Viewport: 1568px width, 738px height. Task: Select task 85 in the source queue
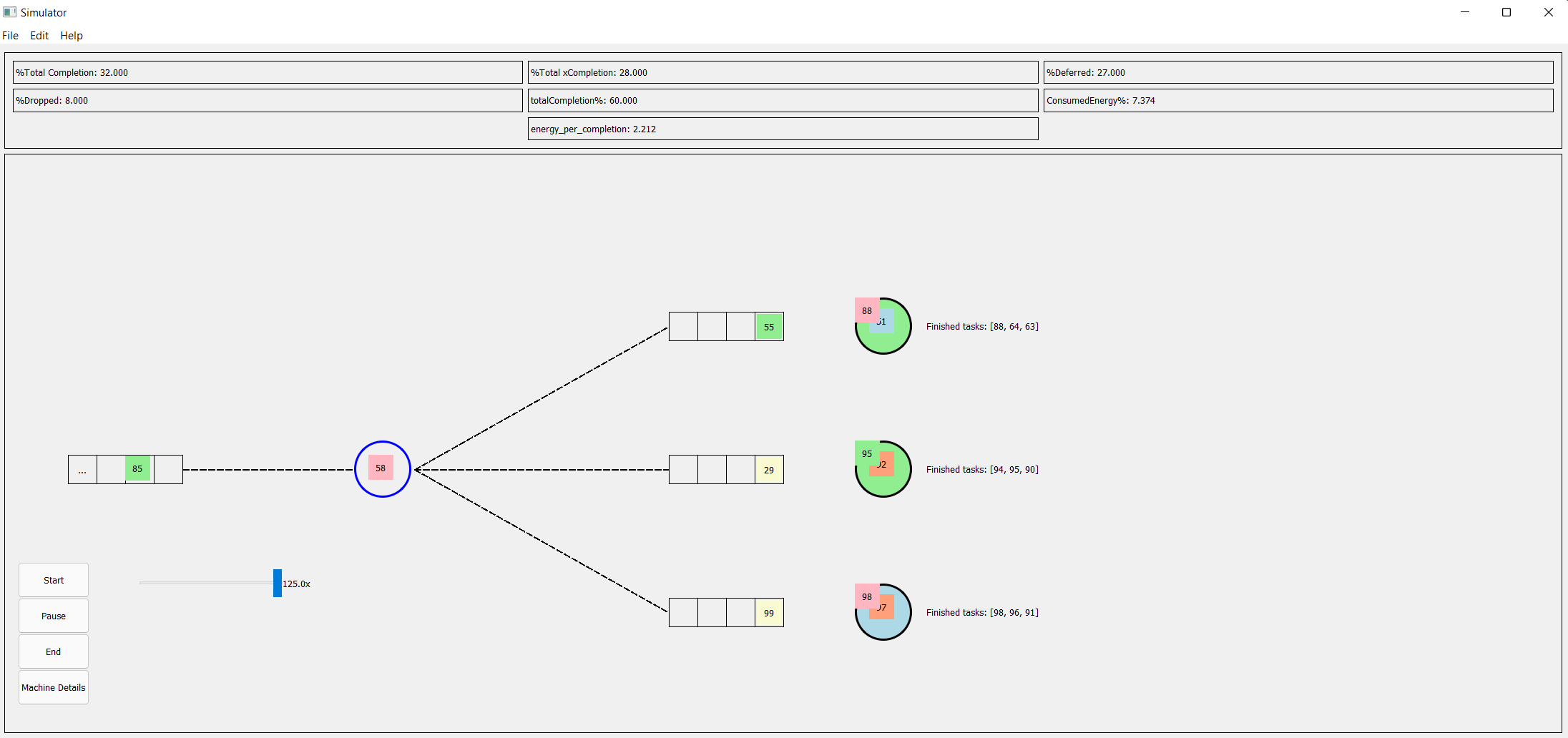[137, 468]
